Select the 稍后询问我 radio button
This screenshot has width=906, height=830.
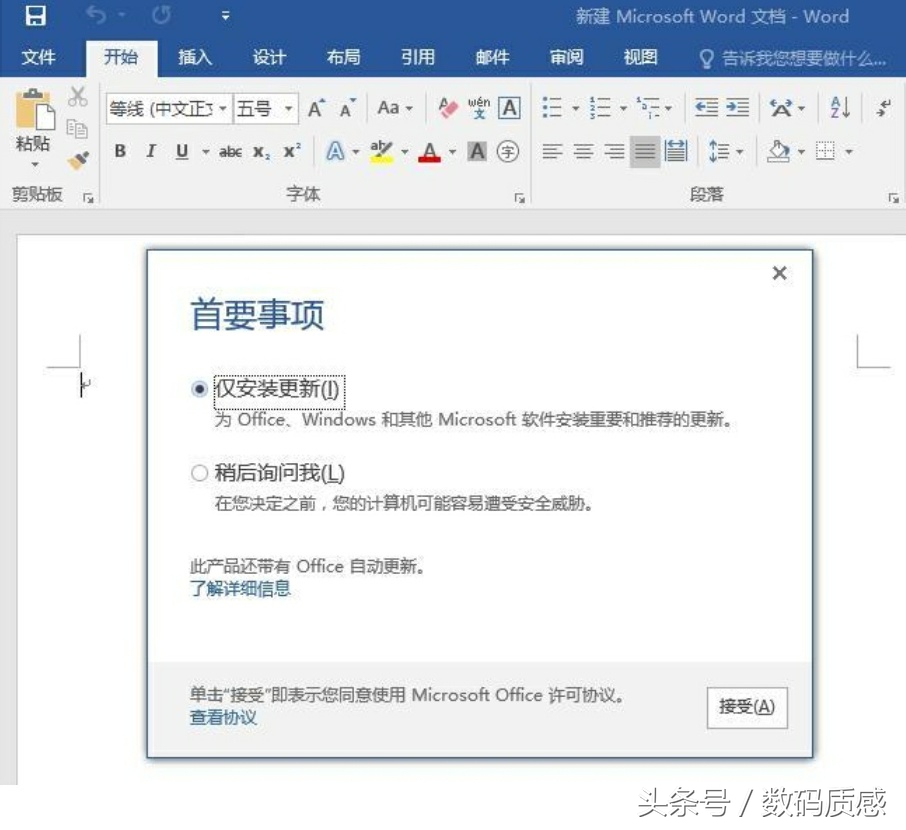coord(199,472)
